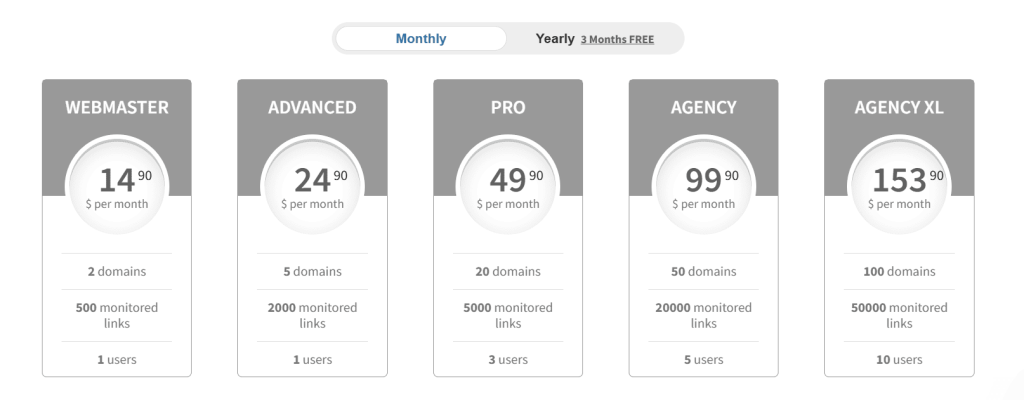The height and width of the screenshot is (400, 1024).
Task: Select the Advanced plan header
Action: [312, 108]
